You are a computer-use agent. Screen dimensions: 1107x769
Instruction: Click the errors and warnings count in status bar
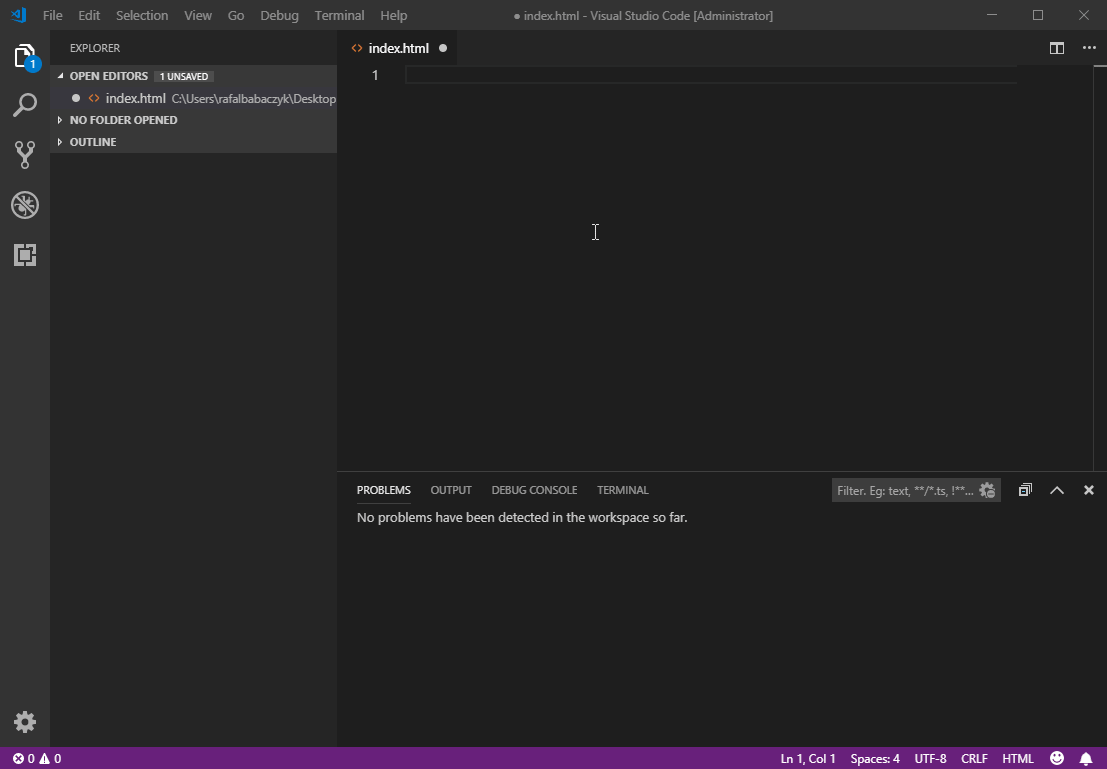(x=37, y=758)
